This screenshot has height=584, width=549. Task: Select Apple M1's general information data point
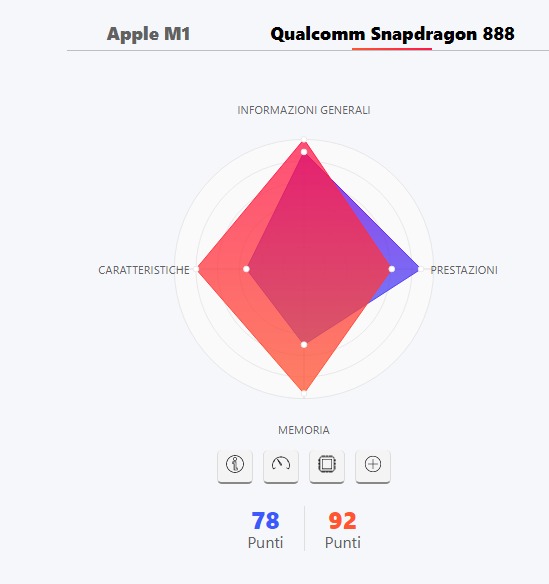tap(304, 152)
